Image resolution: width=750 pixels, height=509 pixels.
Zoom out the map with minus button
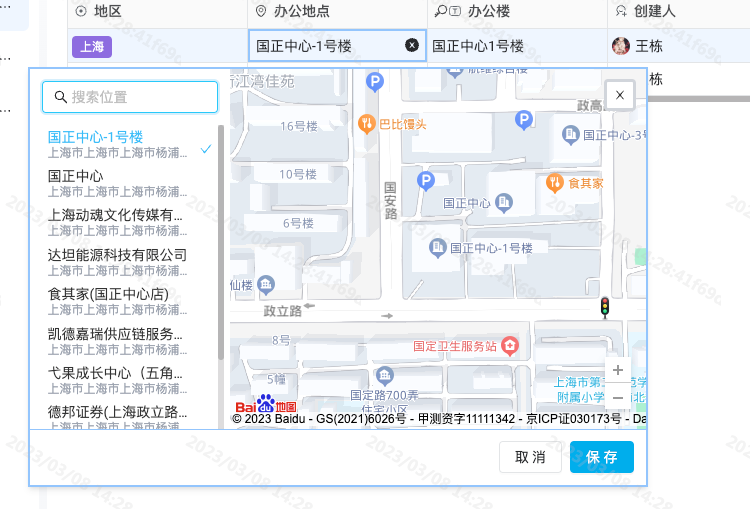click(x=618, y=398)
